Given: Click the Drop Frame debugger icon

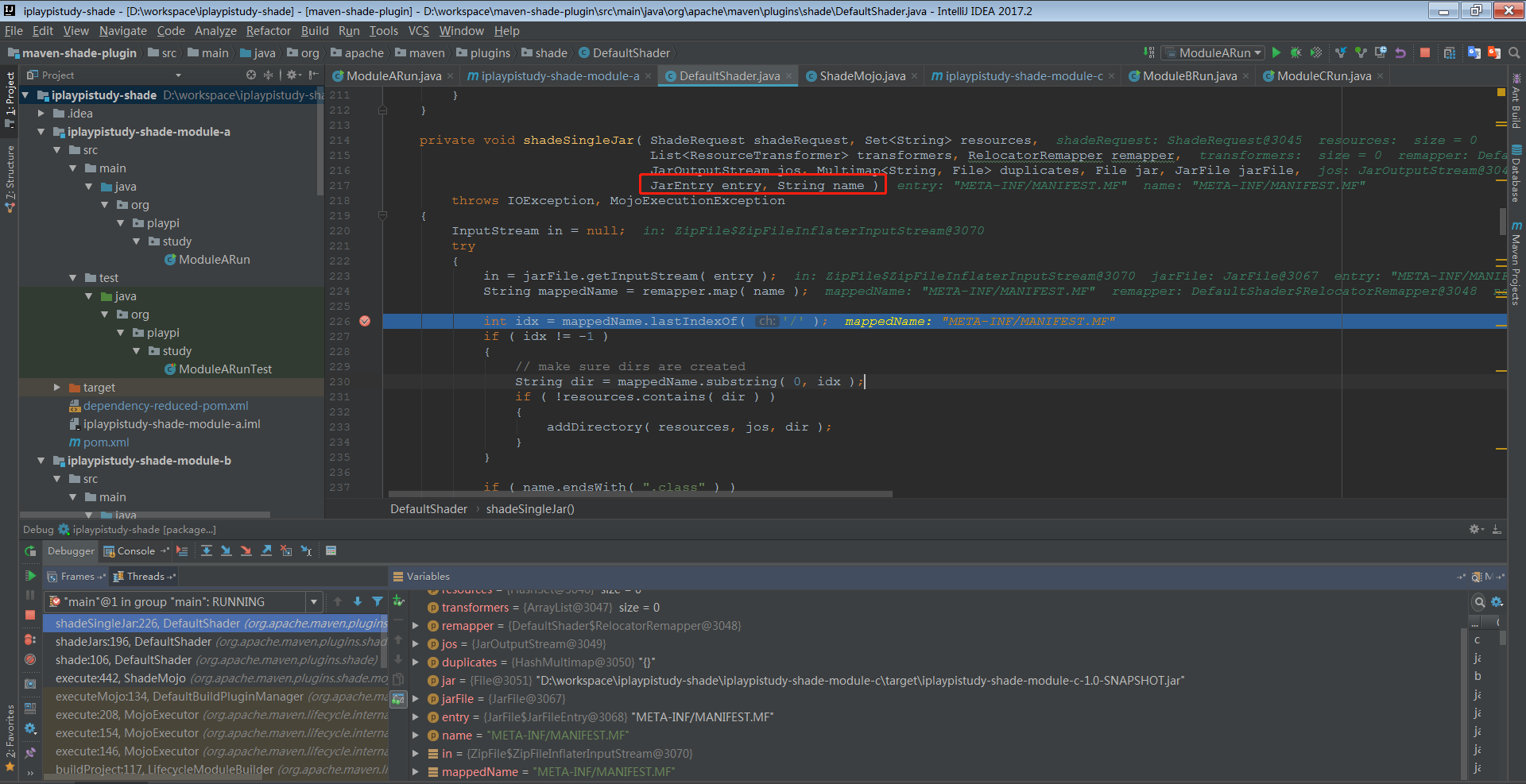Looking at the screenshot, I should 286,550.
